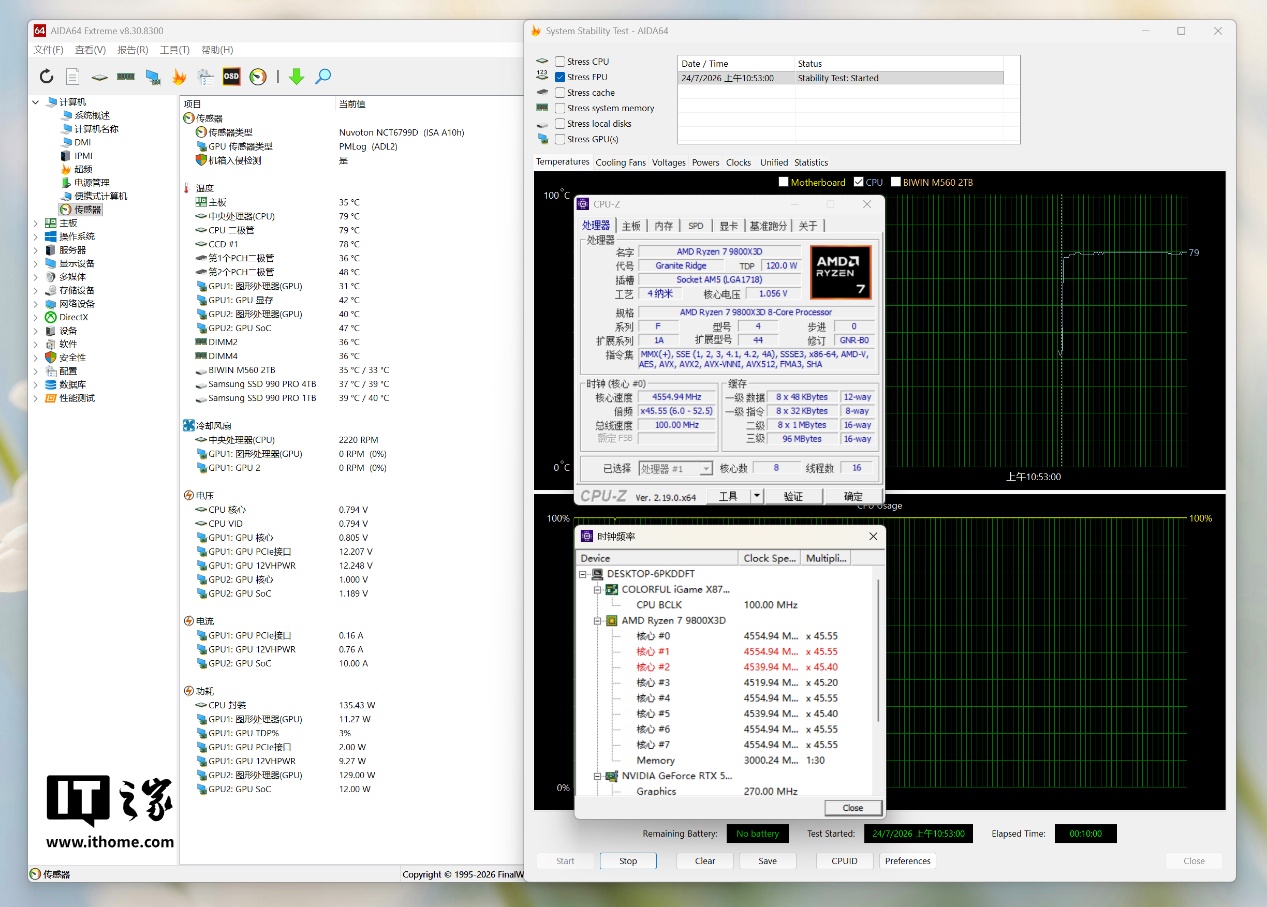
Task: Click 验证 button in CPU-Z
Action: pyautogui.click(x=793, y=496)
